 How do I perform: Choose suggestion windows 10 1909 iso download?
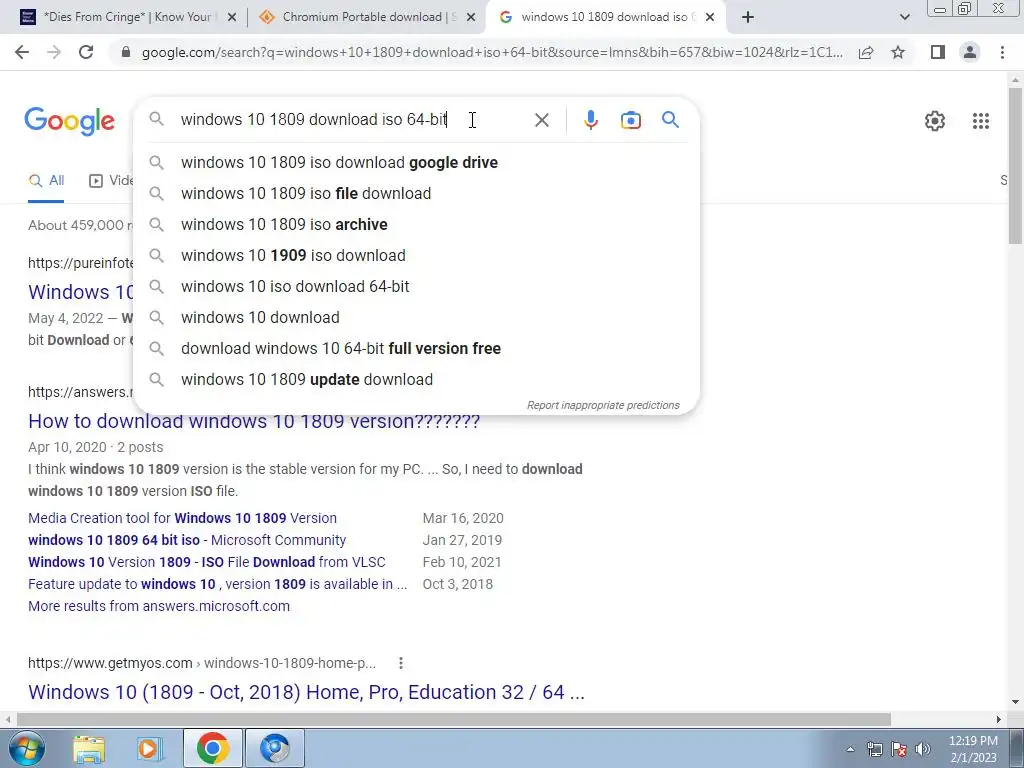[x=416, y=255]
